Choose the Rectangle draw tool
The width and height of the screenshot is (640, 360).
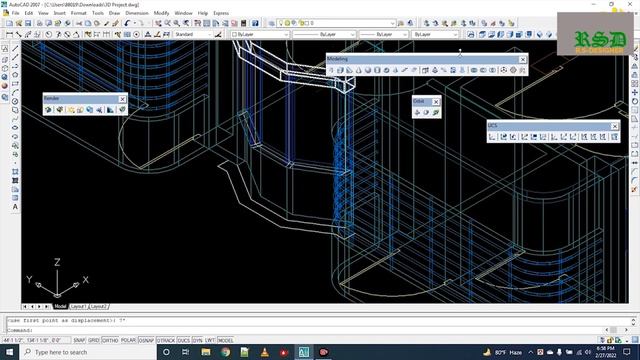[15, 84]
